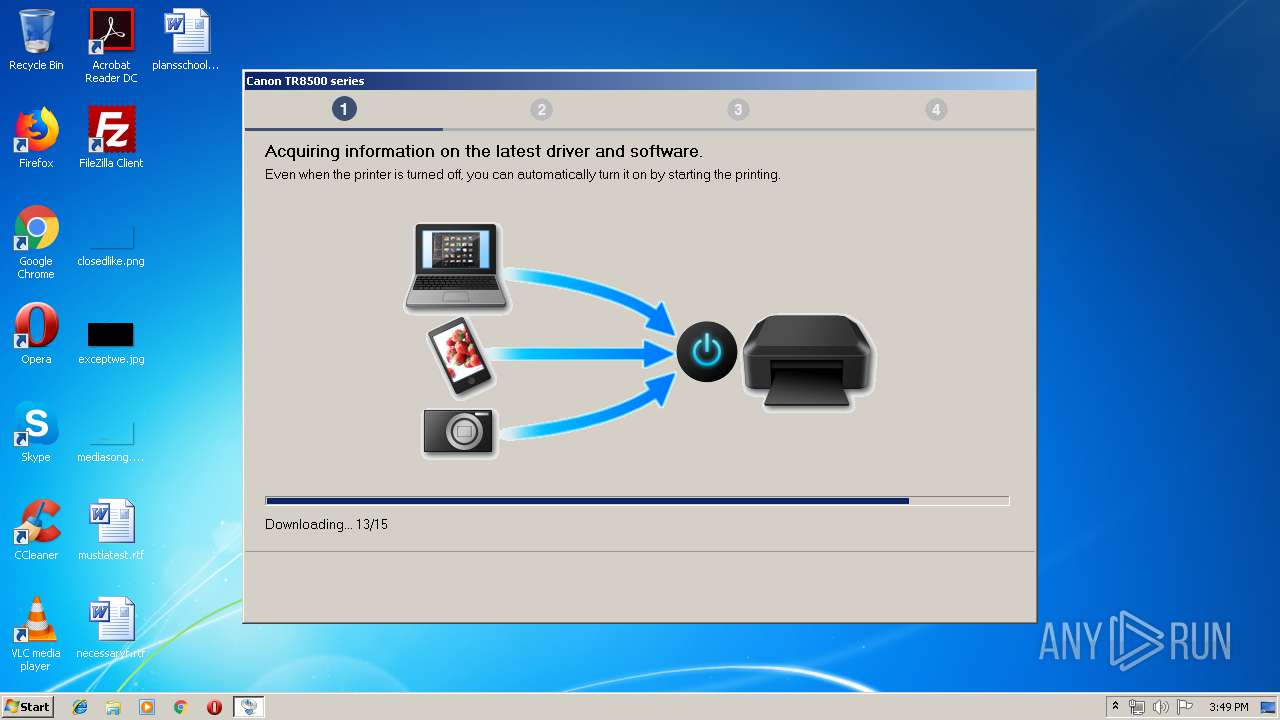Open the Opera desktop shortcut
Screen dimensions: 1280x720
[x=36, y=334]
